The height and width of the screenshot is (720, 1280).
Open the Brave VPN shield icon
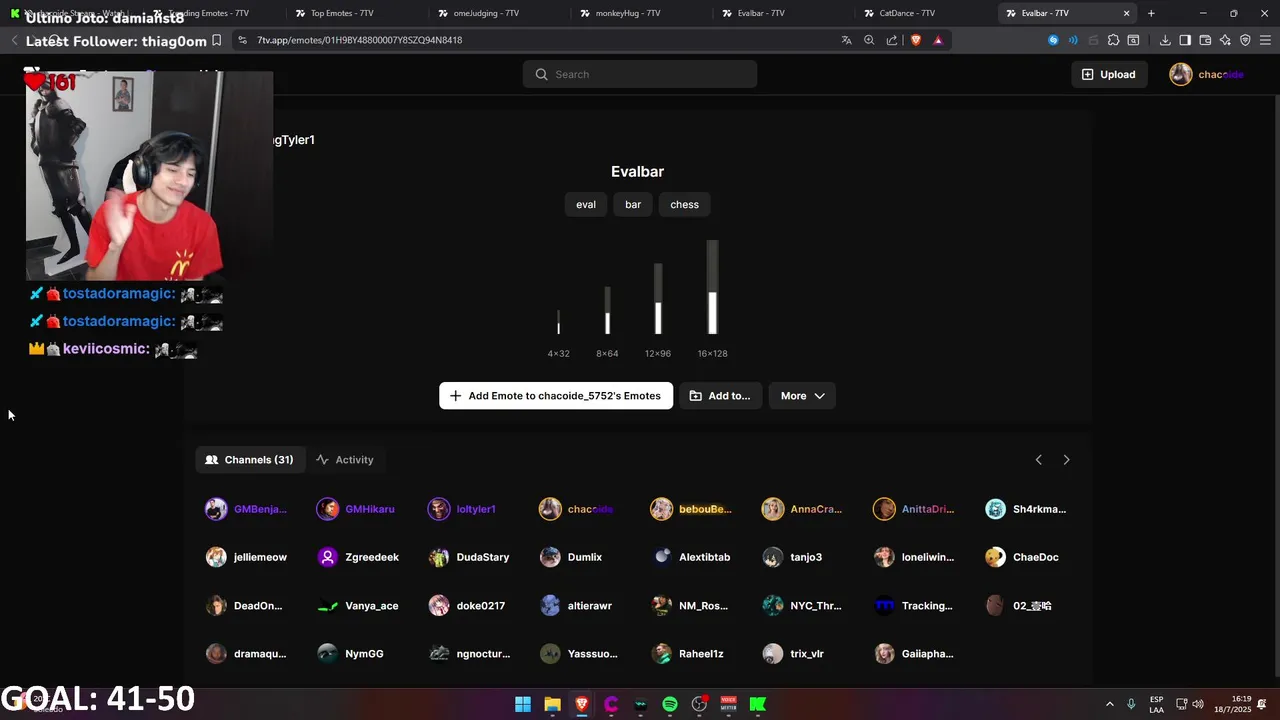point(1245,40)
